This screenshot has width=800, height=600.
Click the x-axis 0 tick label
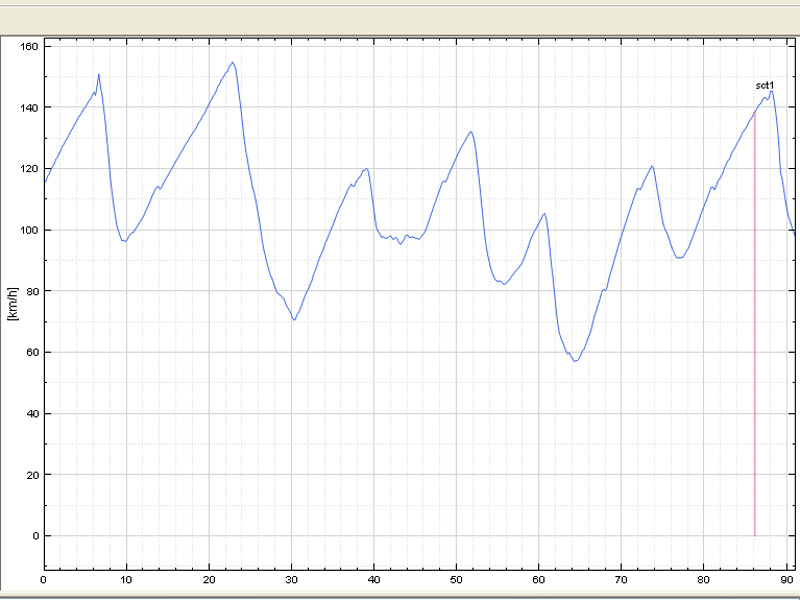[43, 580]
